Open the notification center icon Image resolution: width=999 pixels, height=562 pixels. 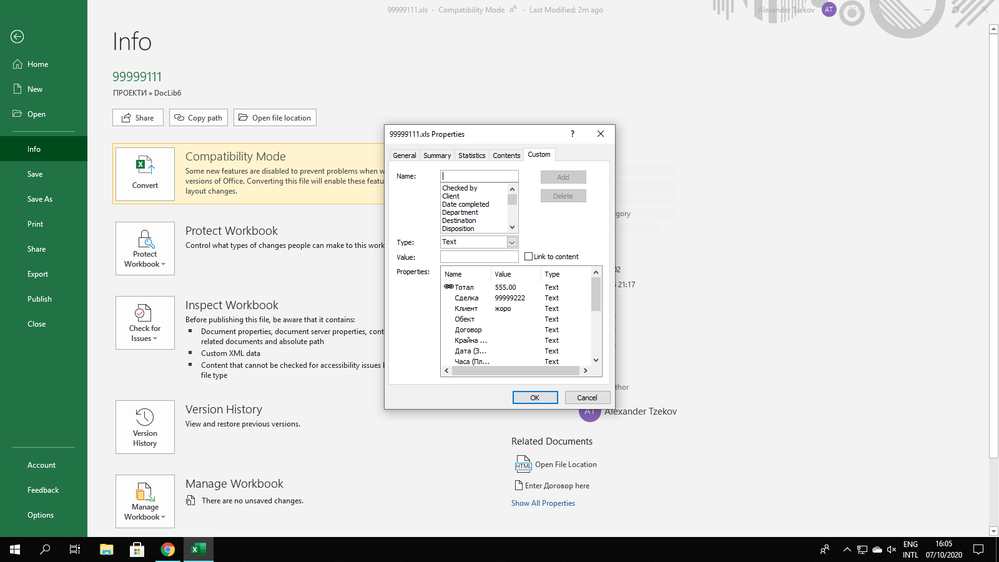coord(979,549)
